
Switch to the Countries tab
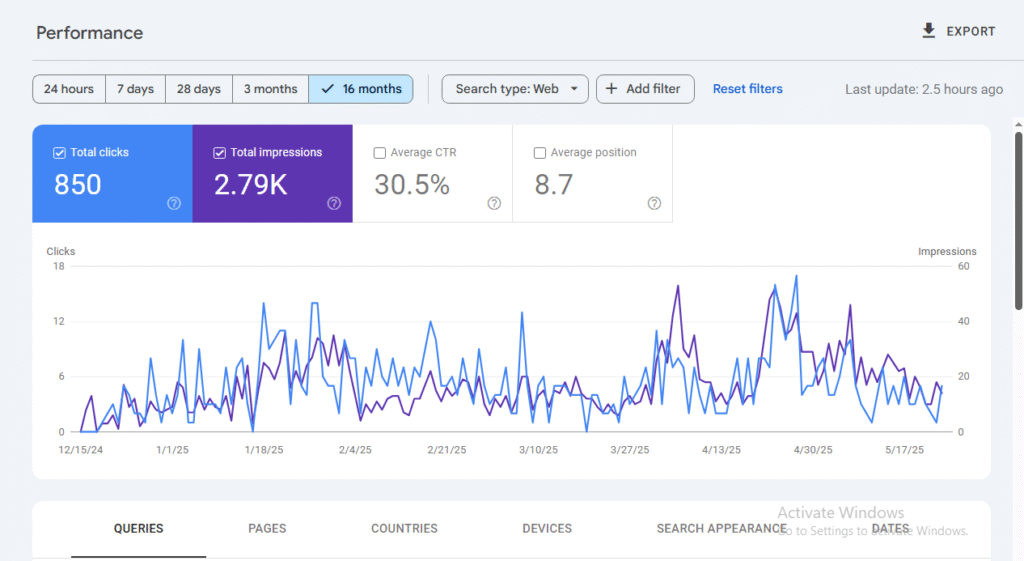(404, 528)
